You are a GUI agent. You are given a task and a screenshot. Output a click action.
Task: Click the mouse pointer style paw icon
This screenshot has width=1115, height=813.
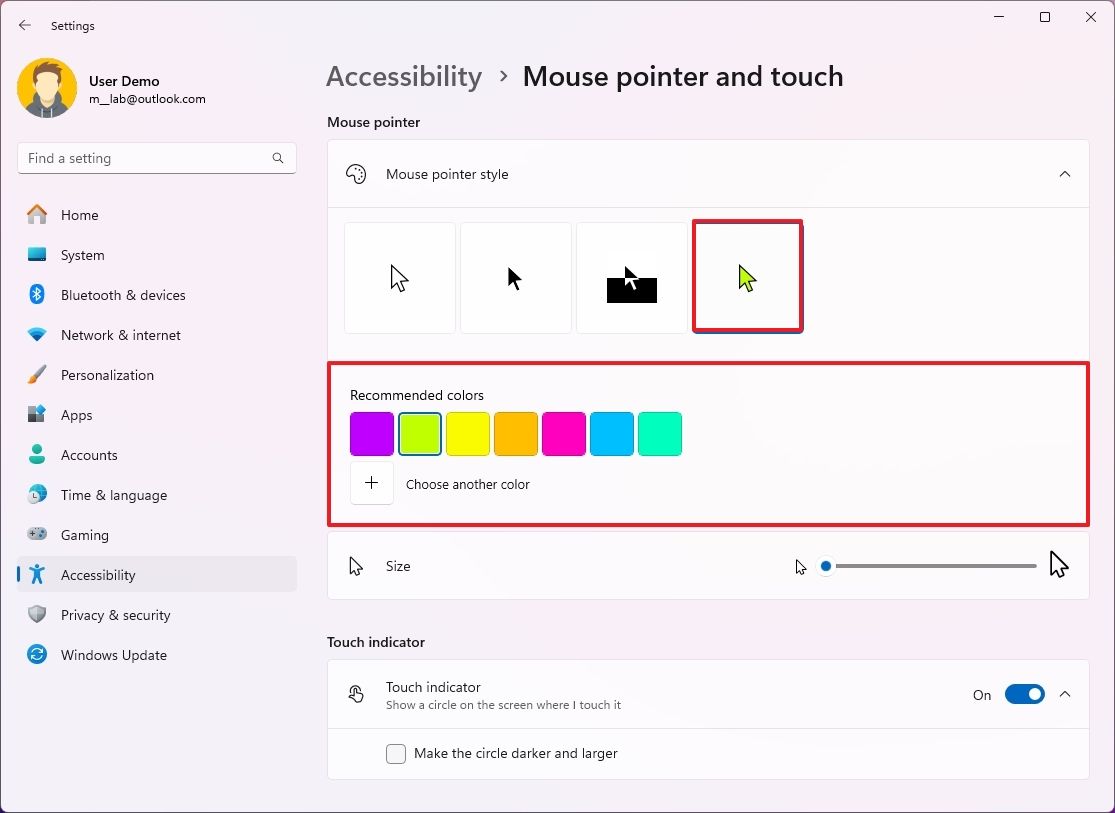coord(357,173)
